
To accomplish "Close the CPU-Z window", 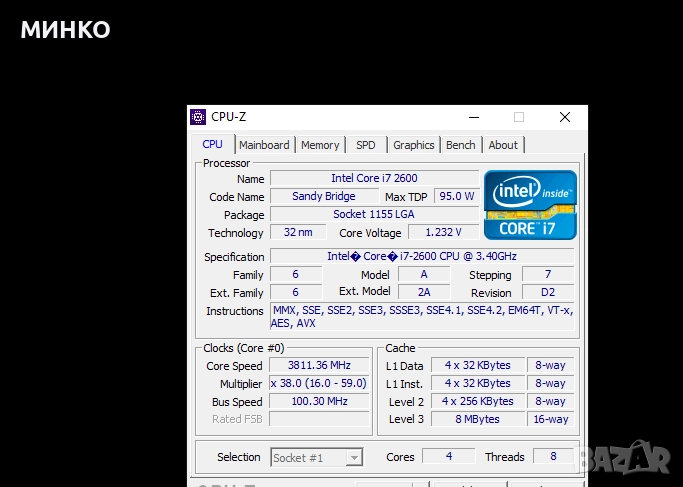I will (x=565, y=117).
